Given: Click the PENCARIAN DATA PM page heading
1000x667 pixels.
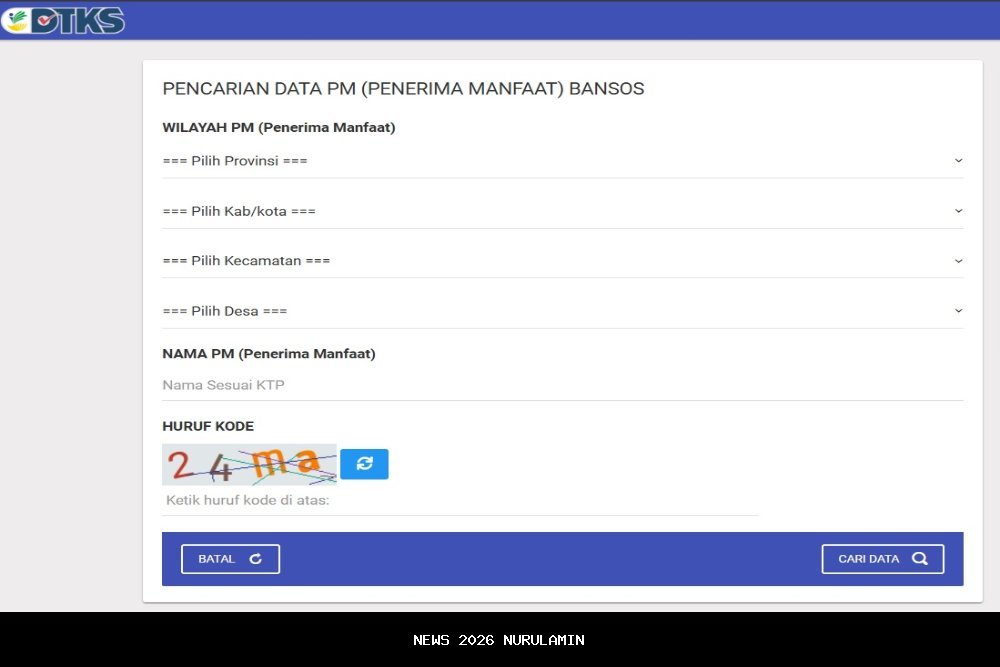Looking at the screenshot, I should click(x=403, y=88).
